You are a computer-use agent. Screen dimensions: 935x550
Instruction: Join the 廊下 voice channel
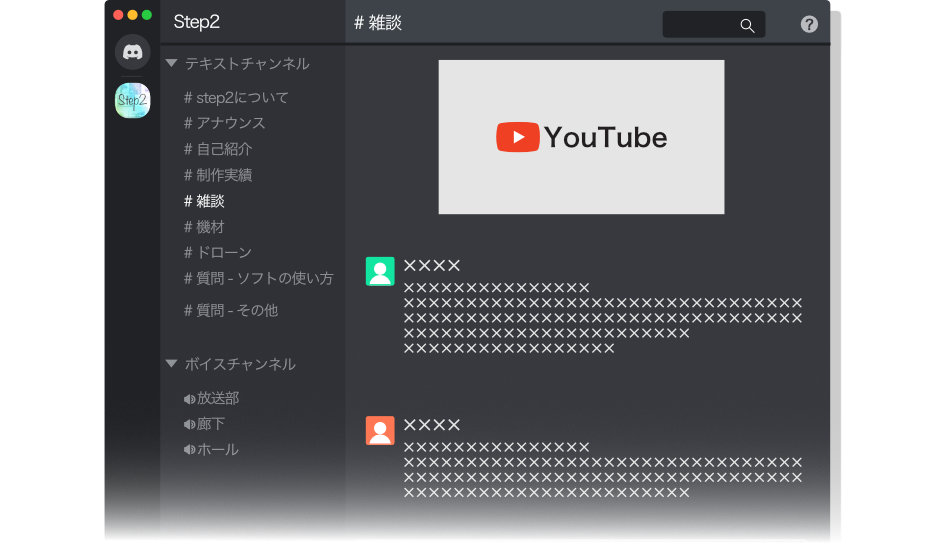(205, 424)
